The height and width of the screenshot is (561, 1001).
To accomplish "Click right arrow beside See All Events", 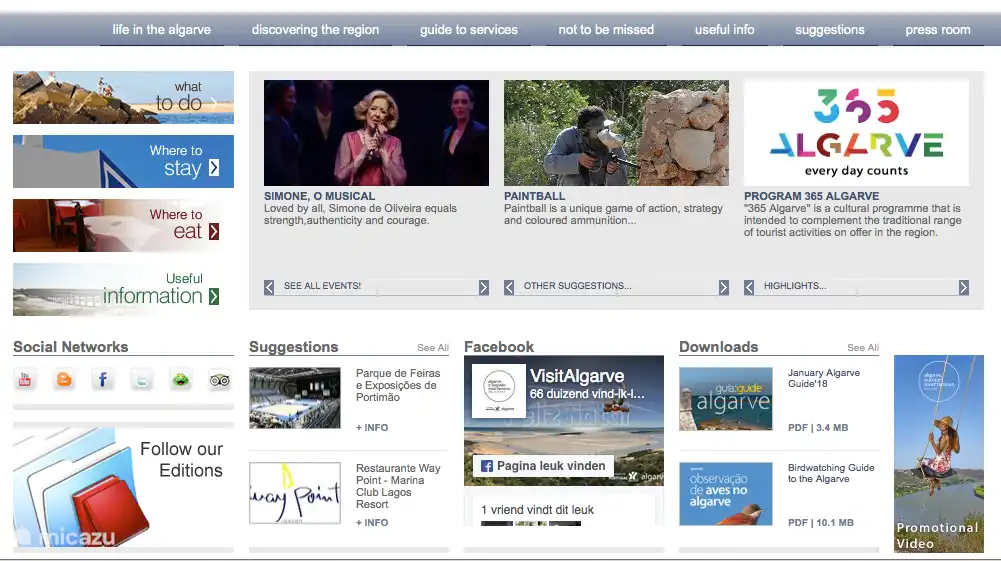I will (483, 287).
